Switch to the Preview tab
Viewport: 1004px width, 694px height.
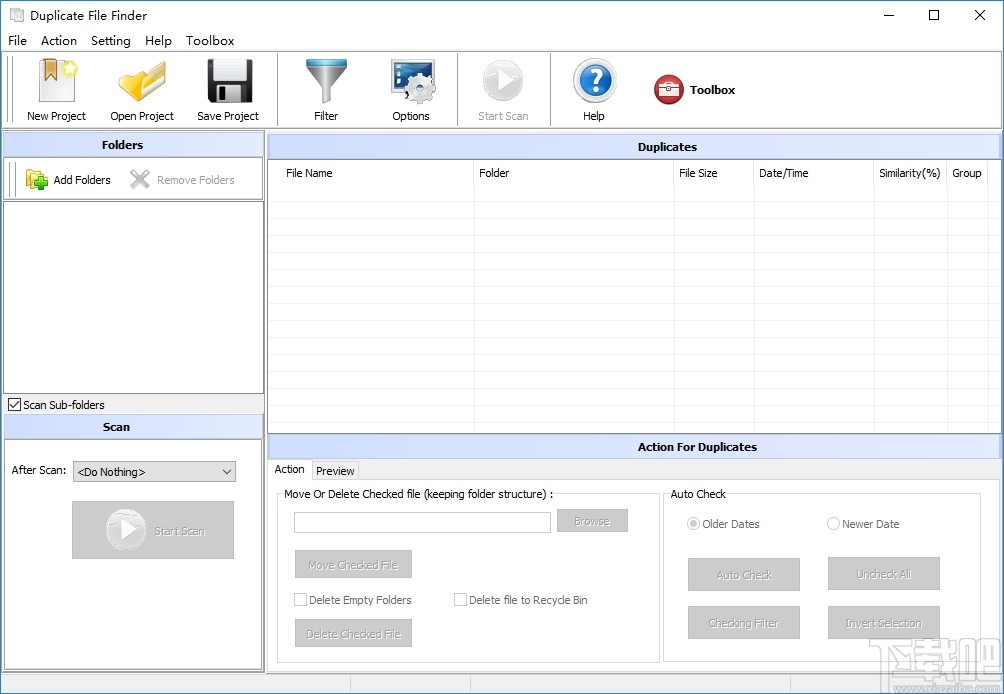point(335,470)
